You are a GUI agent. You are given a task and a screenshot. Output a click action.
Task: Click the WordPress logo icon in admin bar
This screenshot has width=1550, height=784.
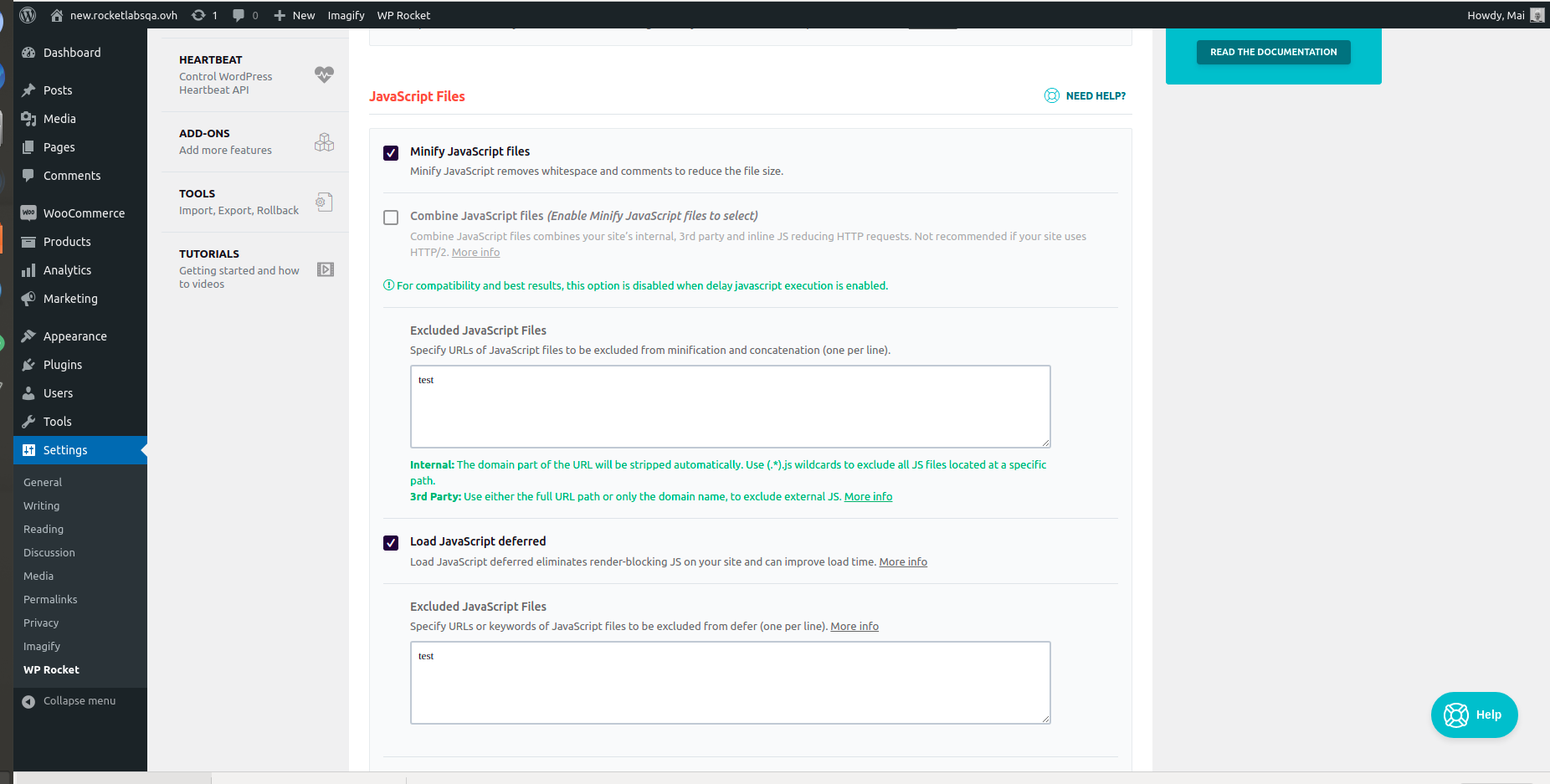pyautogui.click(x=28, y=15)
